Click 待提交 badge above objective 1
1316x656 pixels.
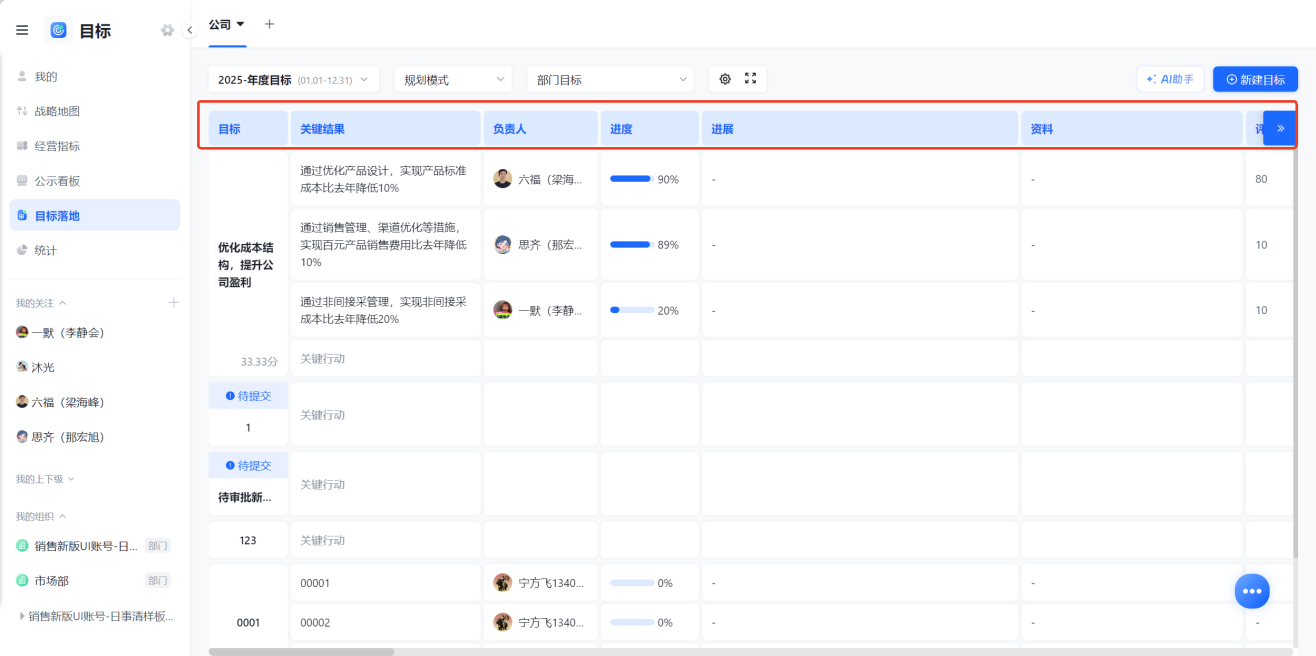coord(248,396)
